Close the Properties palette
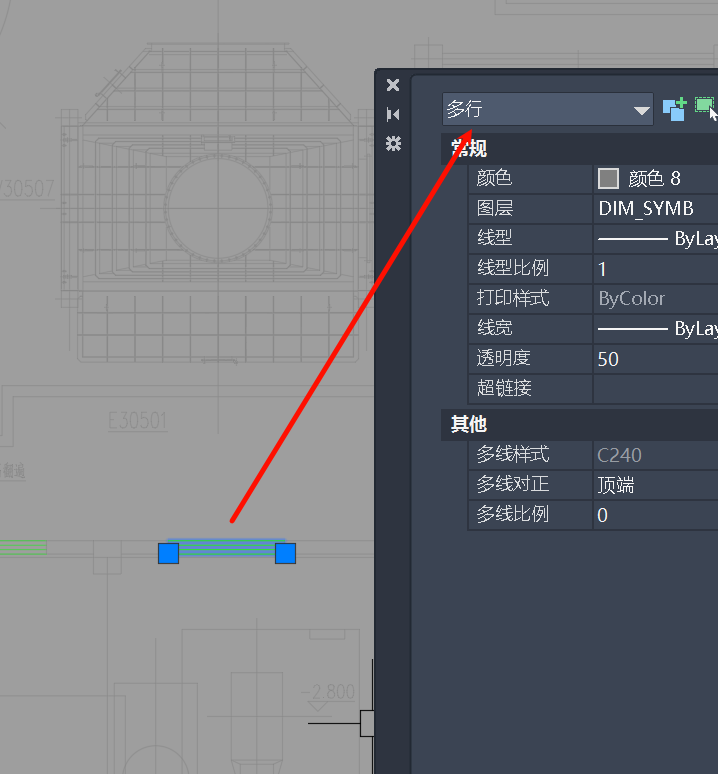The height and width of the screenshot is (774, 718). (393, 86)
